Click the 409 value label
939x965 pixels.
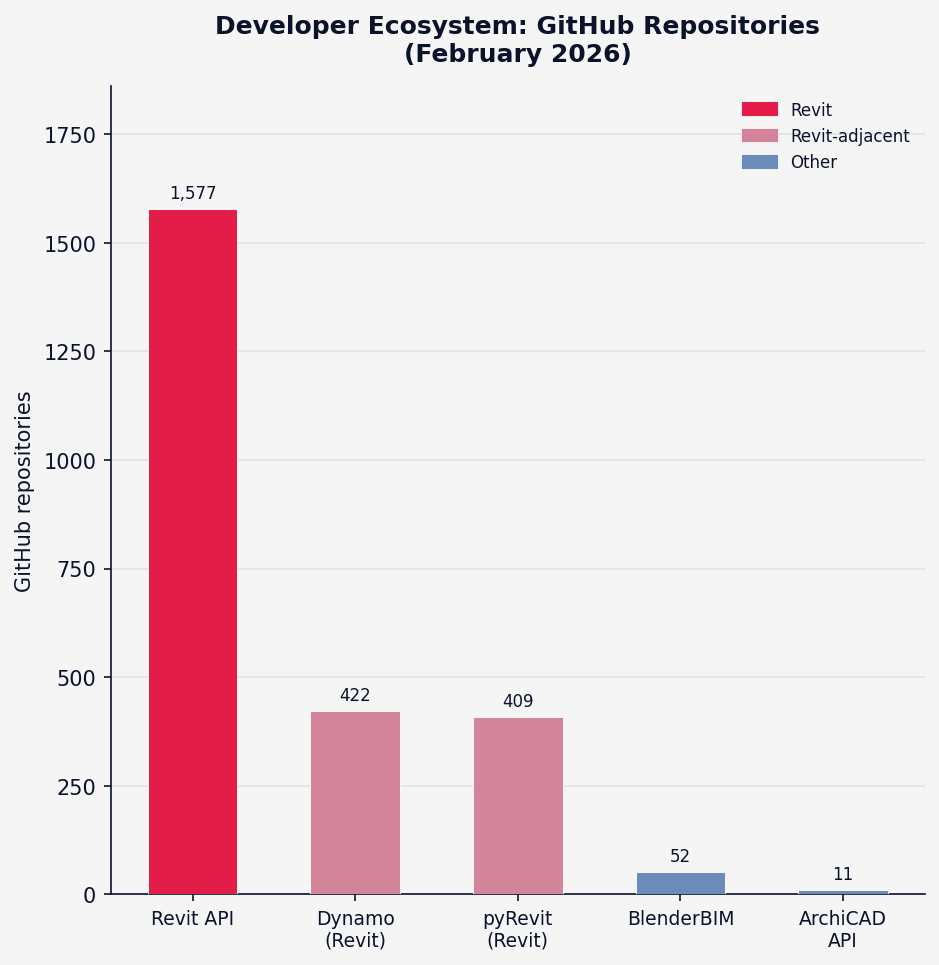pos(518,701)
